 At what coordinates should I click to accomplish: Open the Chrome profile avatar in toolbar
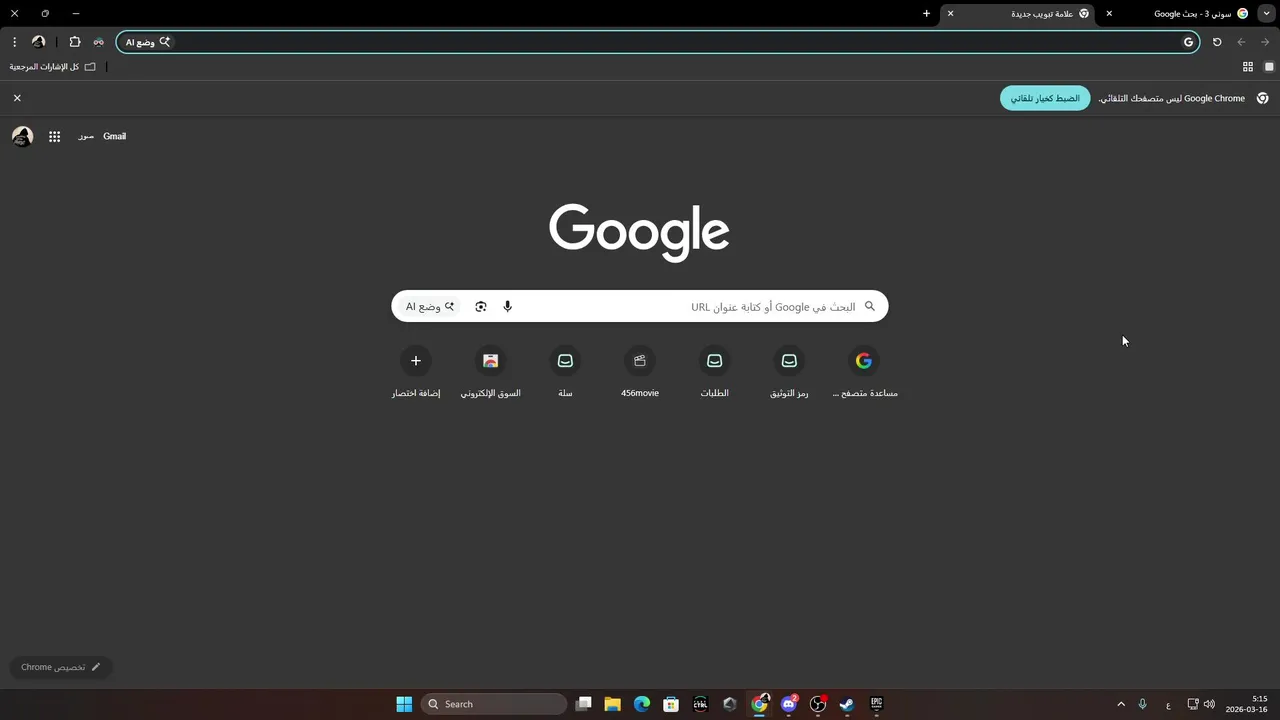(38, 42)
